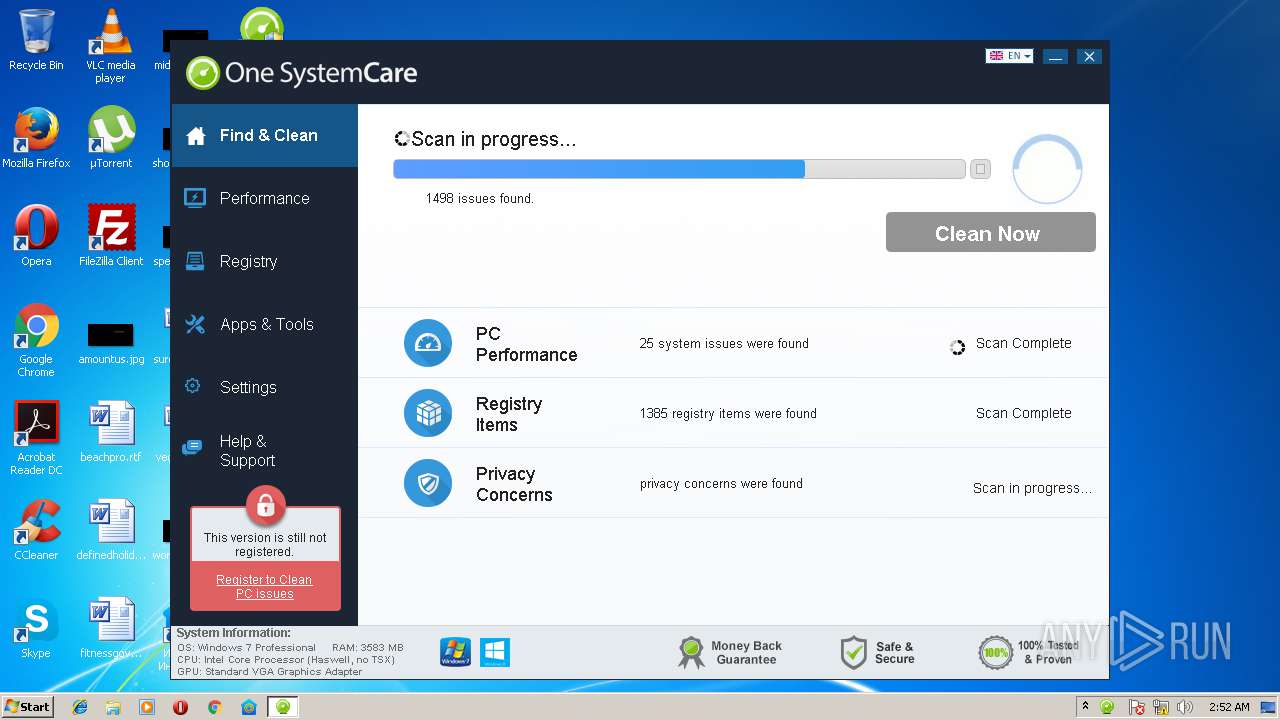Select the Registry Items row title
1280x720 pixels.
[x=508, y=414]
